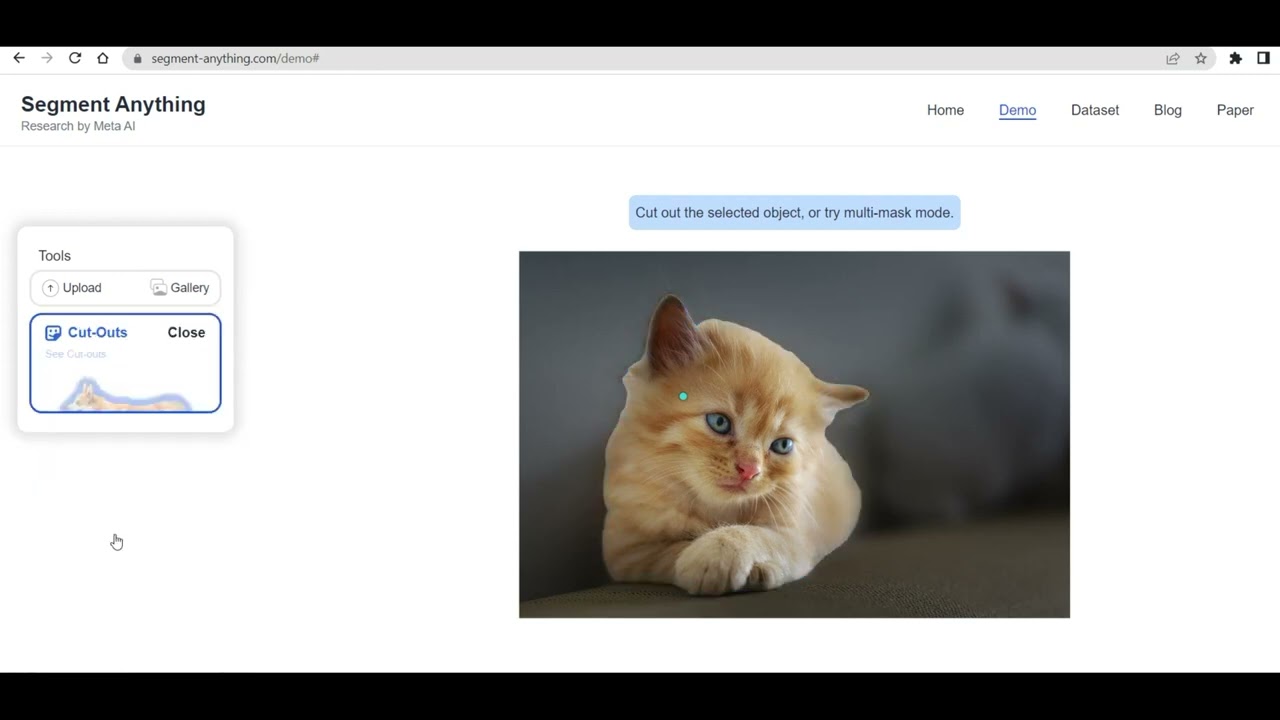Click the green selection point on the cat
The height and width of the screenshot is (720, 1280).
(683, 397)
